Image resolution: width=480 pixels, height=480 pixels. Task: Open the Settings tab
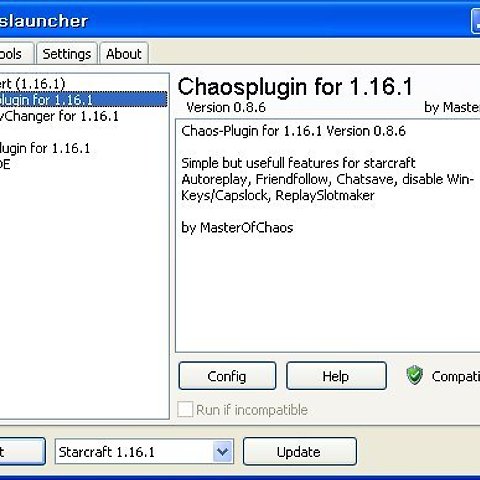pyautogui.click(x=67, y=54)
